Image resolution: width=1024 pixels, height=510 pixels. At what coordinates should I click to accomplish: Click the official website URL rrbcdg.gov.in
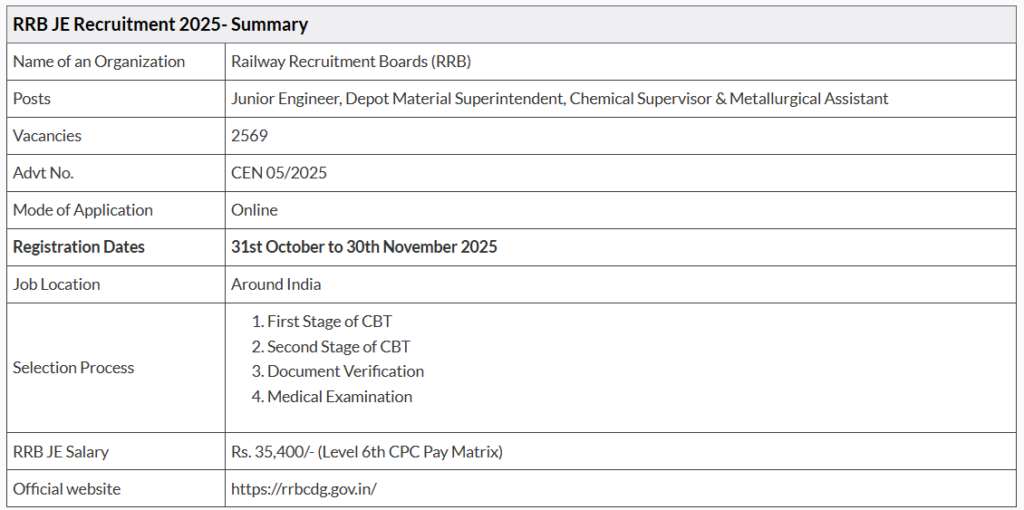tap(303, 489)
